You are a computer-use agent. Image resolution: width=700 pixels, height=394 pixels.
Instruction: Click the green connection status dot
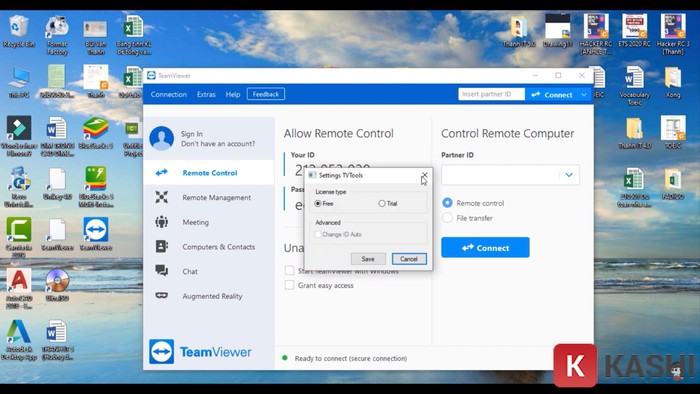point(285,358)
